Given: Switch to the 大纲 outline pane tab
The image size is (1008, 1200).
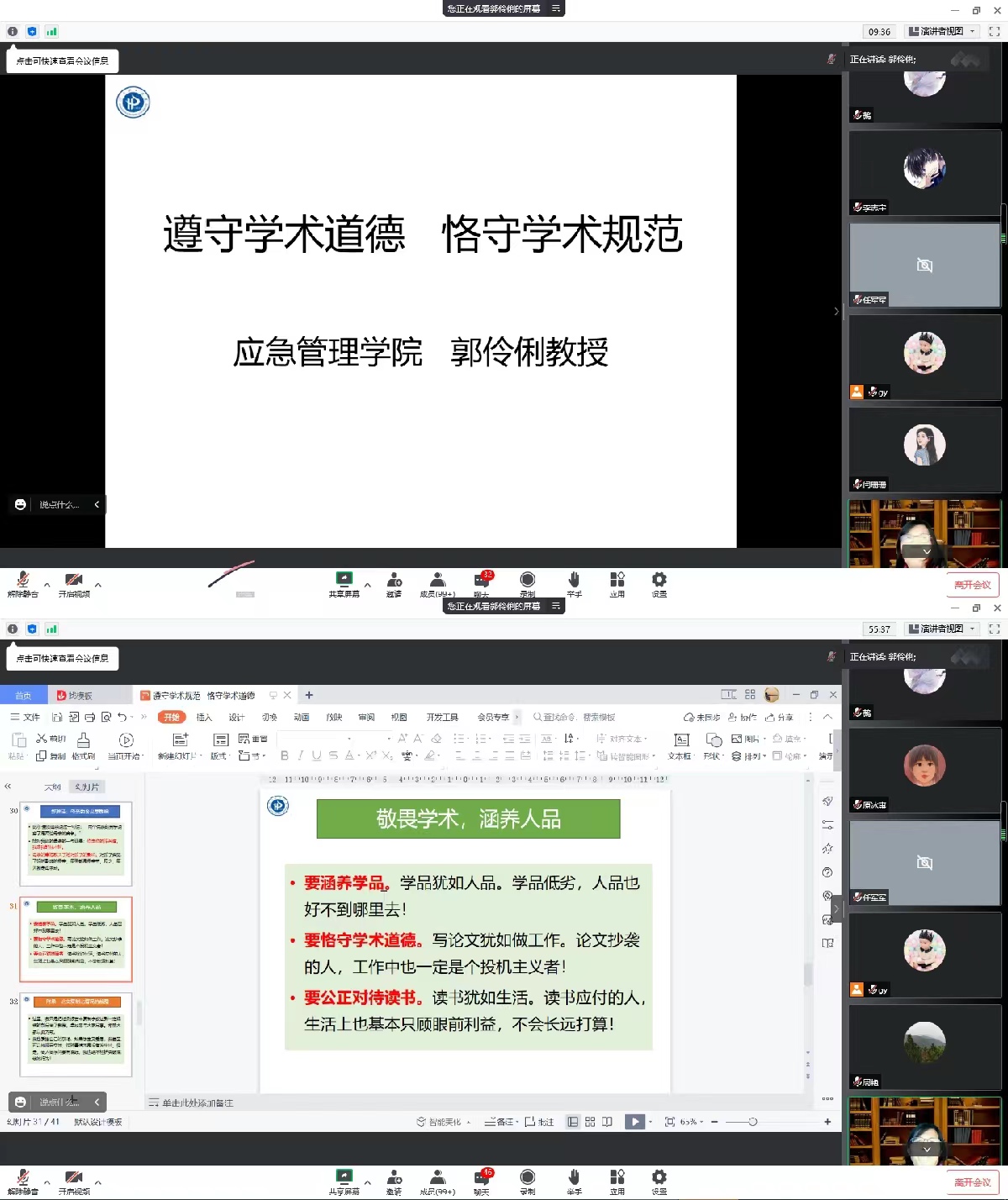Looking at the screenshot, I should pos(52,787).
